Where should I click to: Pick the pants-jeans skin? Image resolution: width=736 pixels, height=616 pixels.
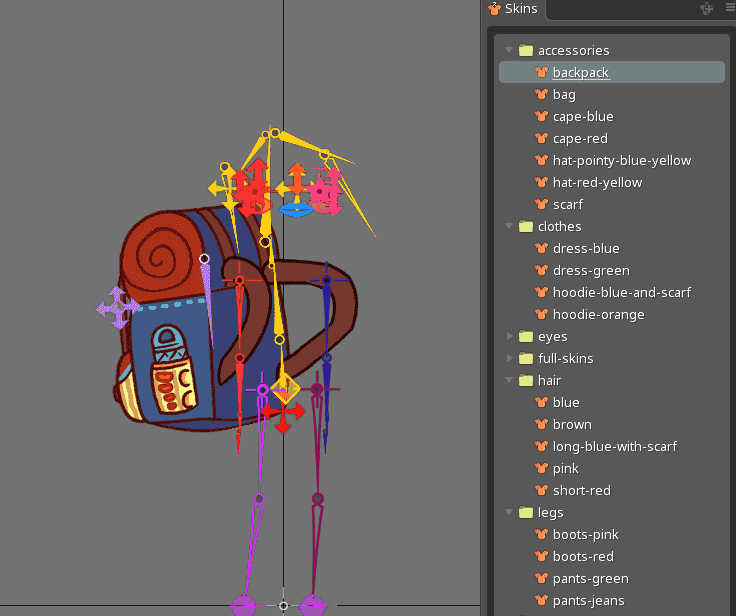[588, 601]
